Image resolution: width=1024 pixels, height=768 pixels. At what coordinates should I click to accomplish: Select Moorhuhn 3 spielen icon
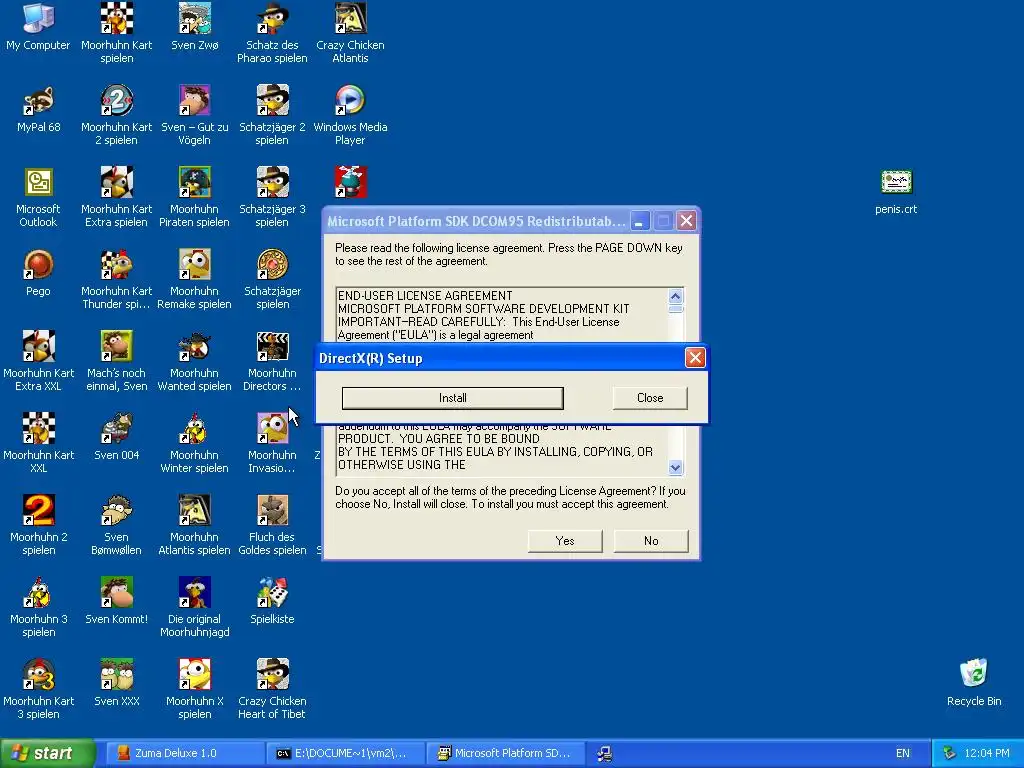coord(38,607)
